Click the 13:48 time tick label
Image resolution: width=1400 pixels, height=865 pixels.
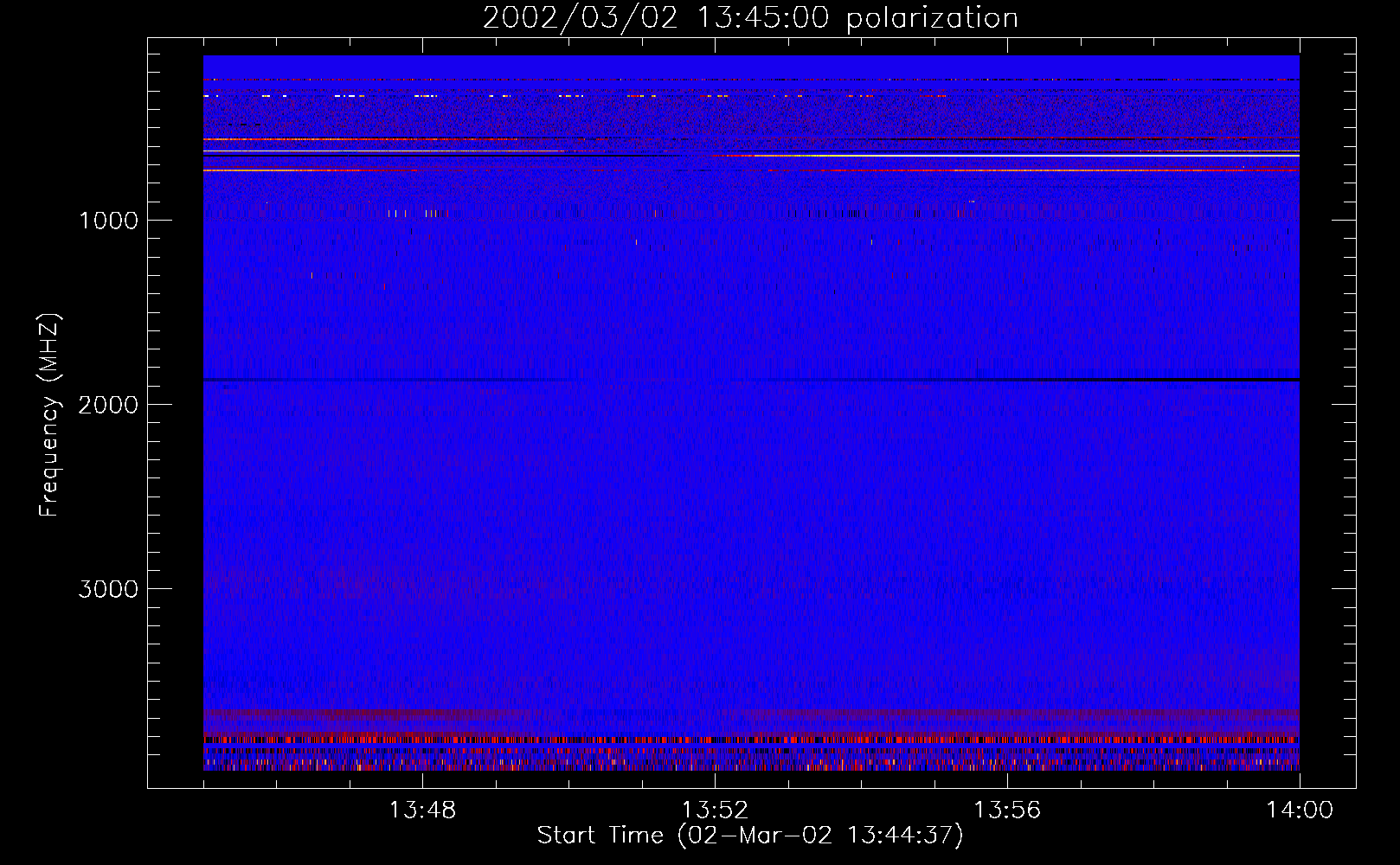(x=422, y=811)
